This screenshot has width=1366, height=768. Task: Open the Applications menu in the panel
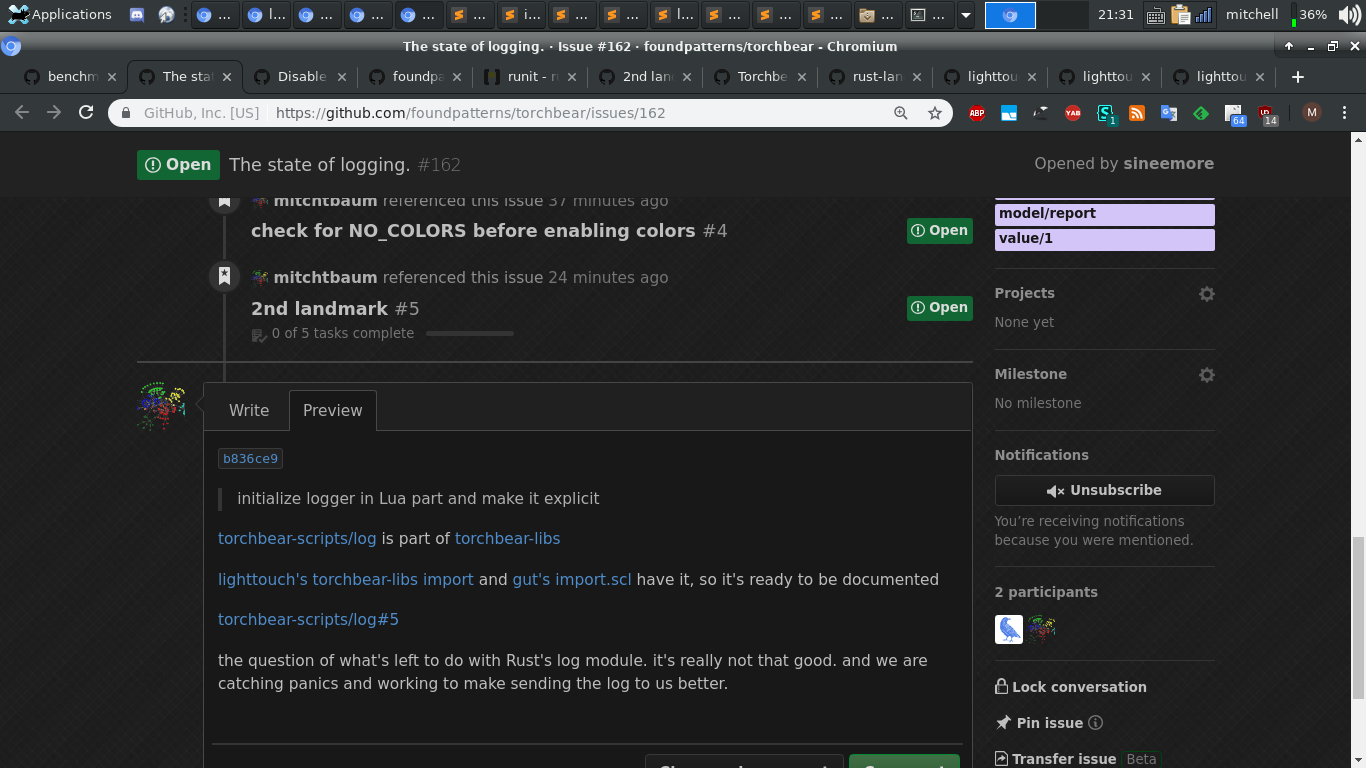coord(60,15)
